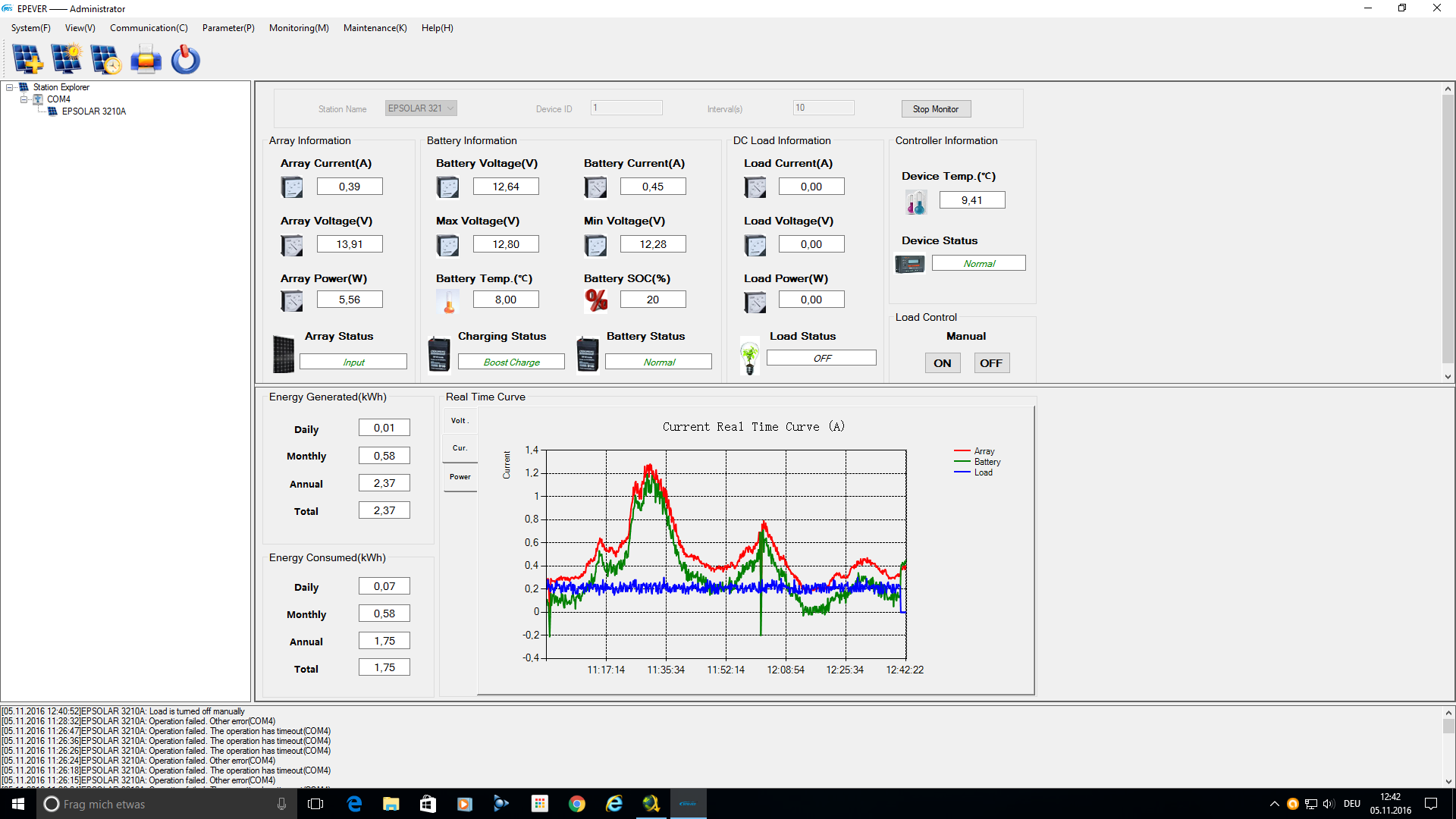The image size is (1456, 819).
Task: Collapse the COM4 tree node
Action: (24, 99)
